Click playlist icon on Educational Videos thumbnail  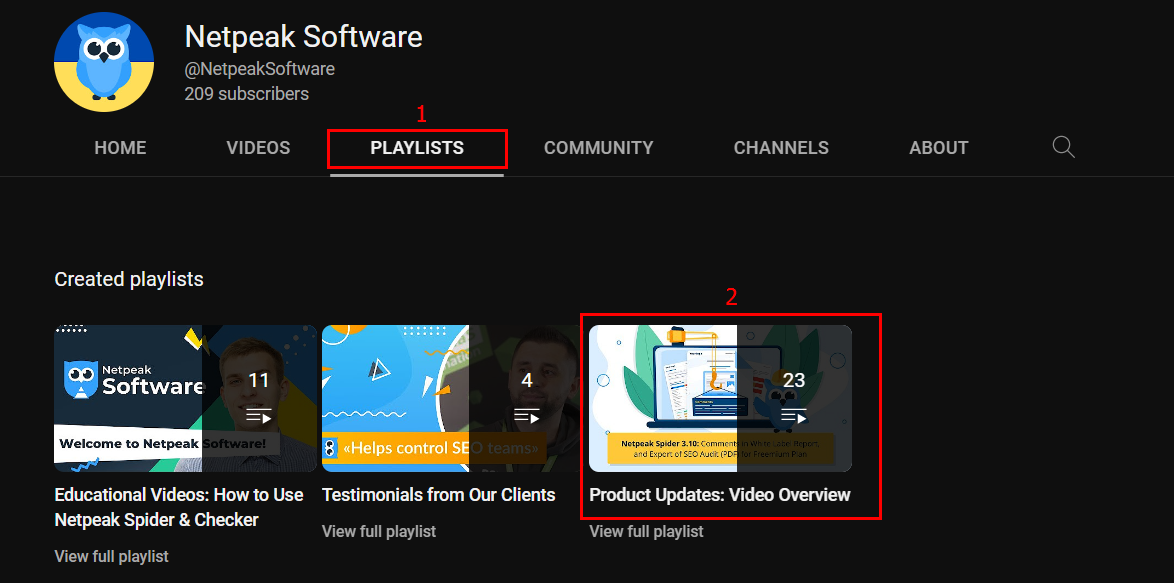pos(259,415)
